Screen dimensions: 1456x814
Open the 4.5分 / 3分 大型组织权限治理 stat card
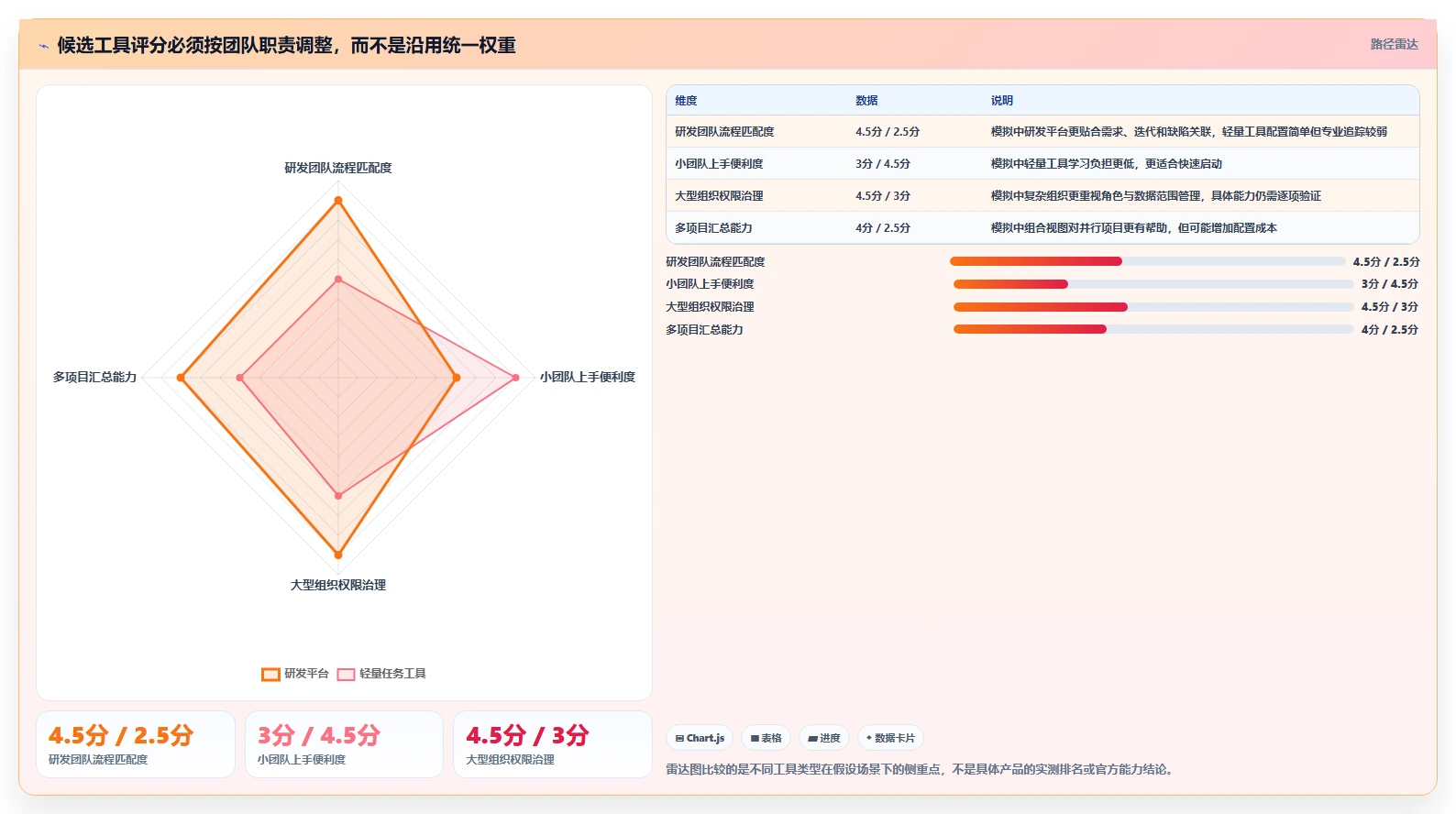(x=553, y=744)
